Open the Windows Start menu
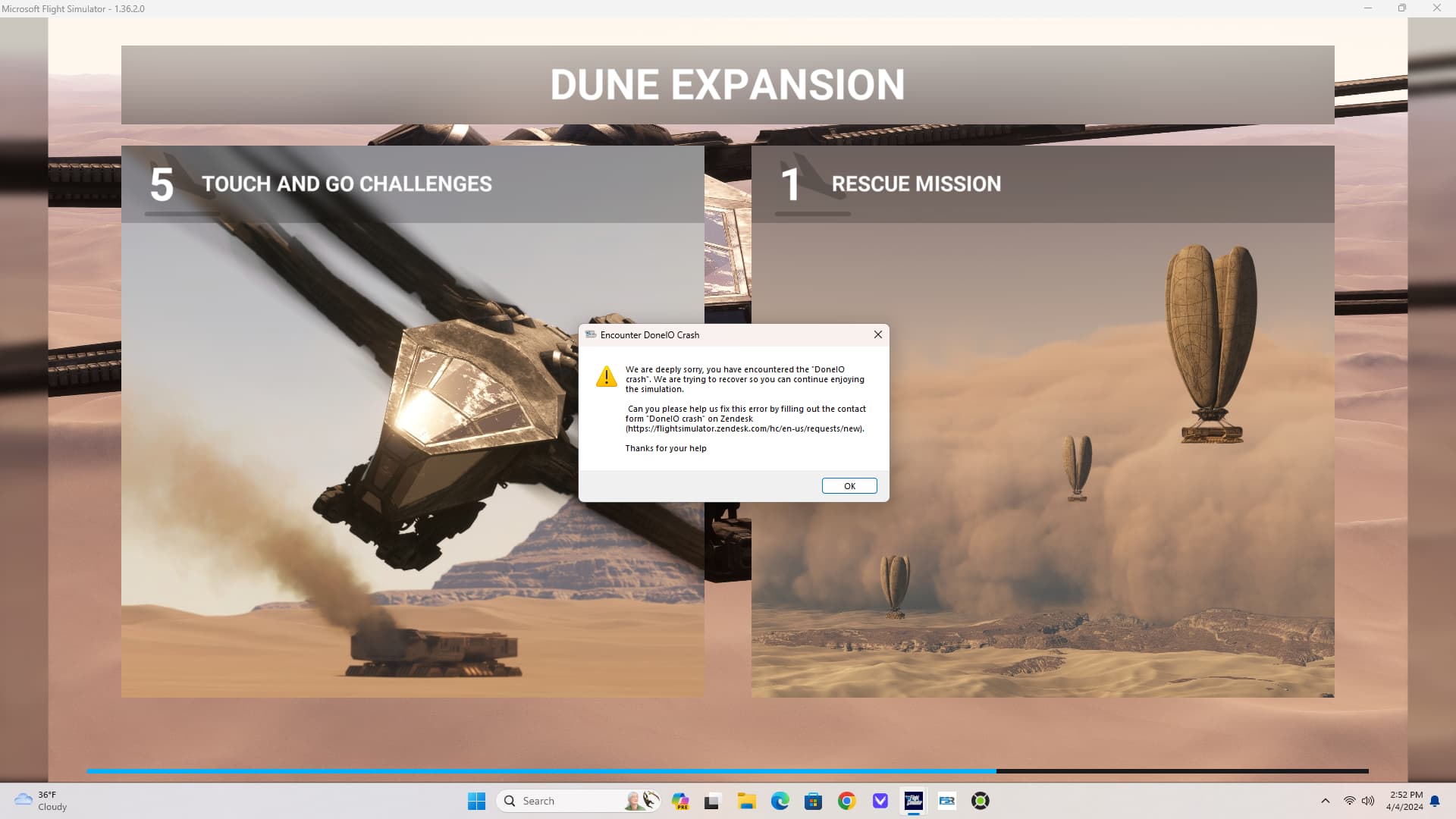 point(476,801)
